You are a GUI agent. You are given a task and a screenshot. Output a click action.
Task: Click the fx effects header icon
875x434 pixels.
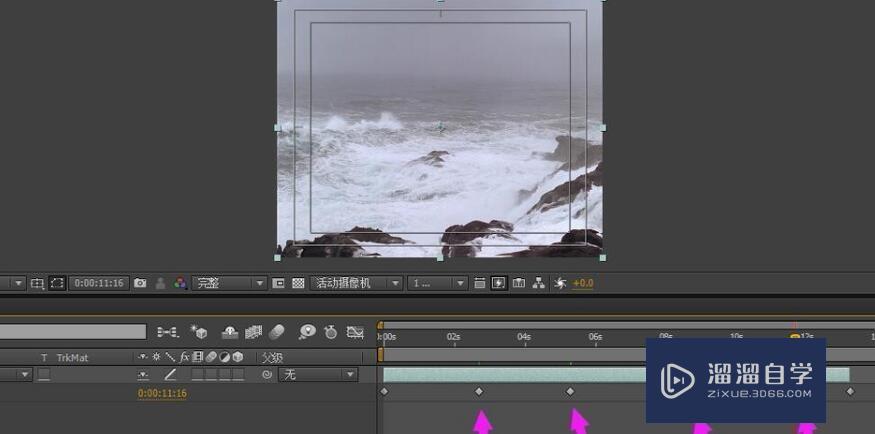pos(184,357)
